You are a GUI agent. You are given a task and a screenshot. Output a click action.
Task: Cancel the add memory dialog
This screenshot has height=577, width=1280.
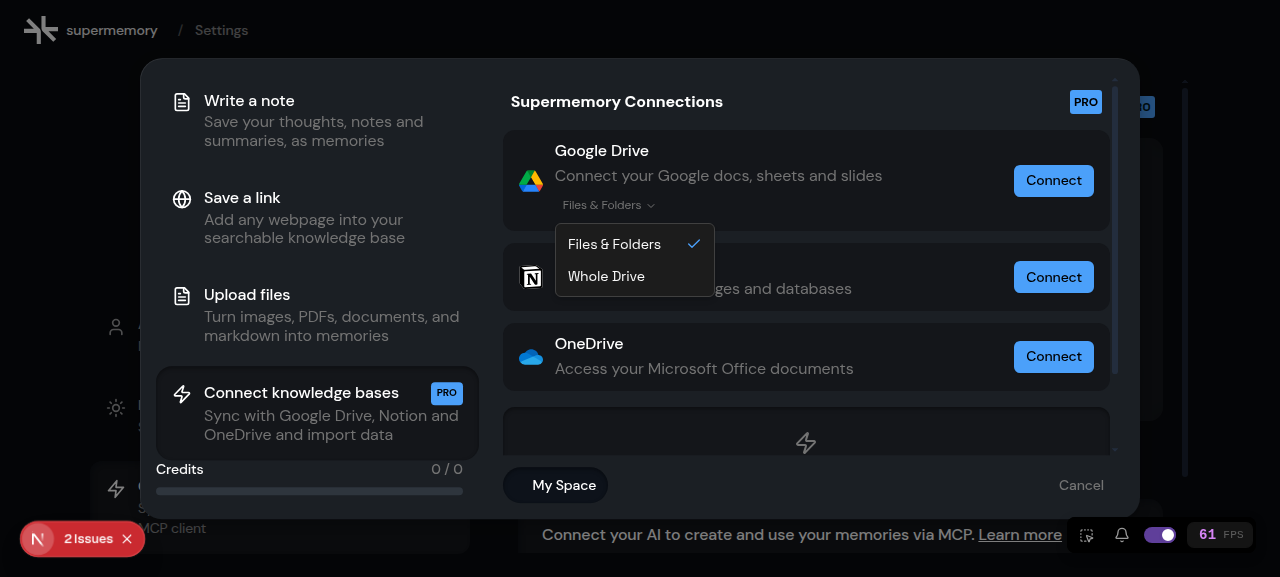pyautogui.click(x=1081, y=485)
